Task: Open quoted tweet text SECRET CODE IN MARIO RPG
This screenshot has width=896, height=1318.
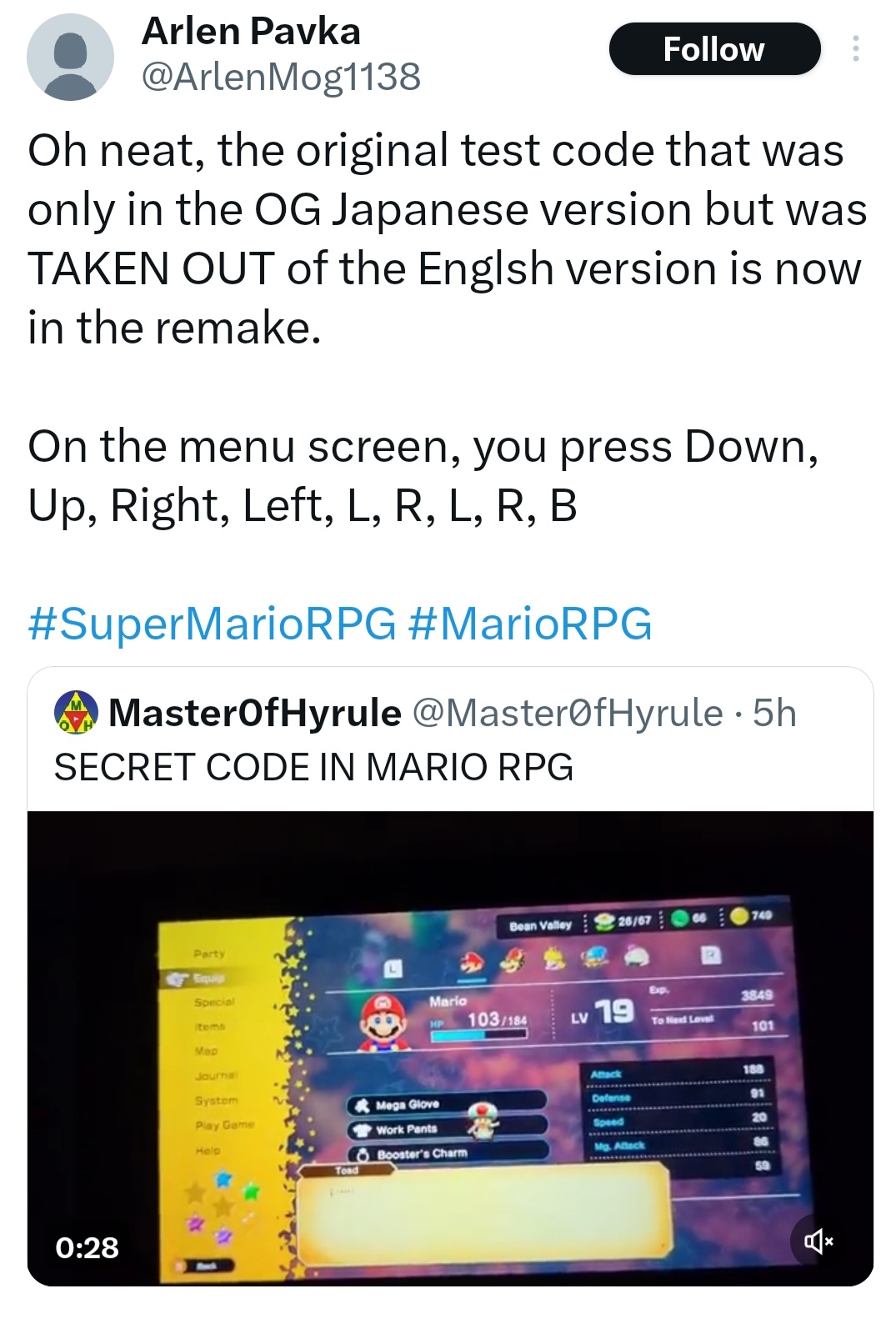Action: click(x=313, y=767)
